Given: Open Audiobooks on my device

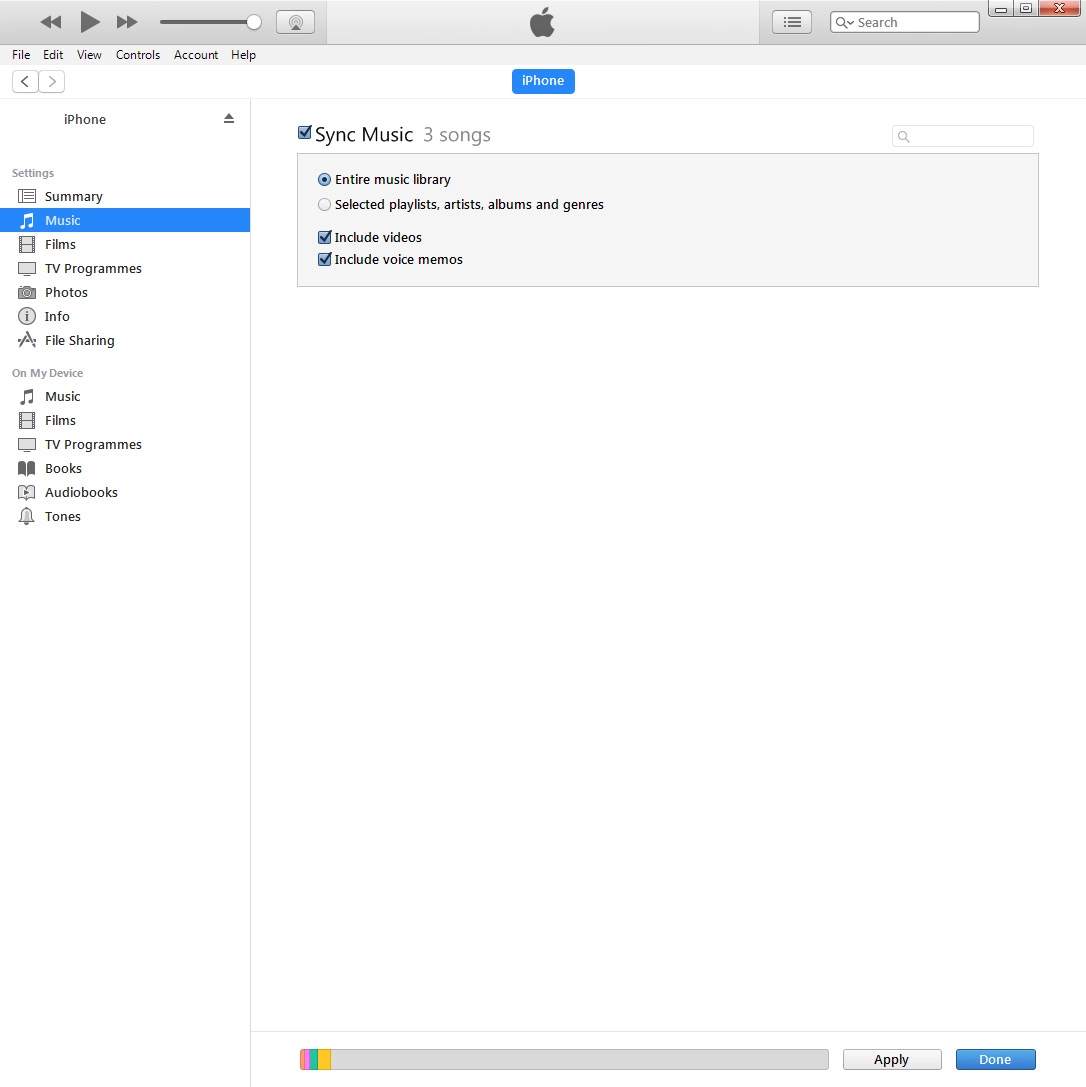Looking at the screenshot, I should point(81,492).
